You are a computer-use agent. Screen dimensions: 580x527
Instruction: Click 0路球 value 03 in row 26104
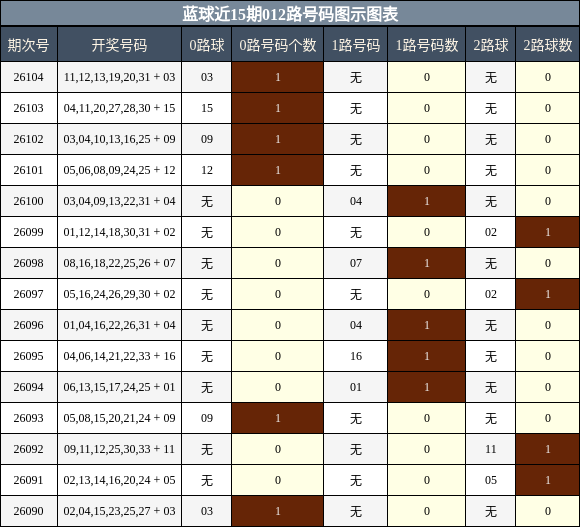click(x=207, y=77)
